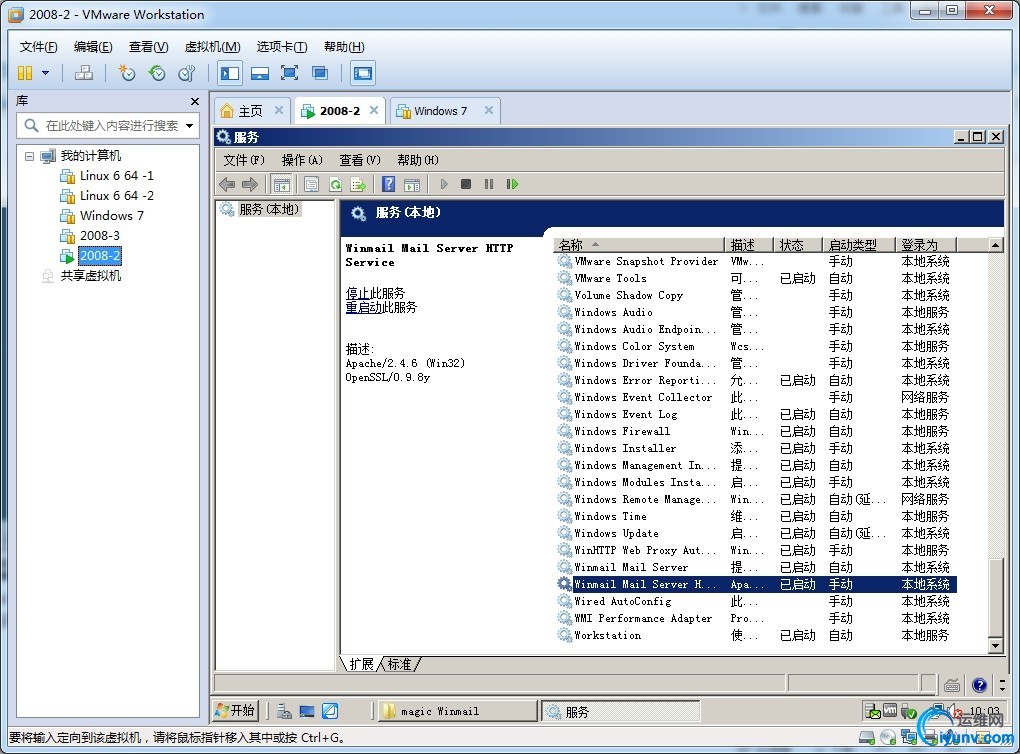
Task: Click the 停止 service link
Action: [x=357, y=293]
